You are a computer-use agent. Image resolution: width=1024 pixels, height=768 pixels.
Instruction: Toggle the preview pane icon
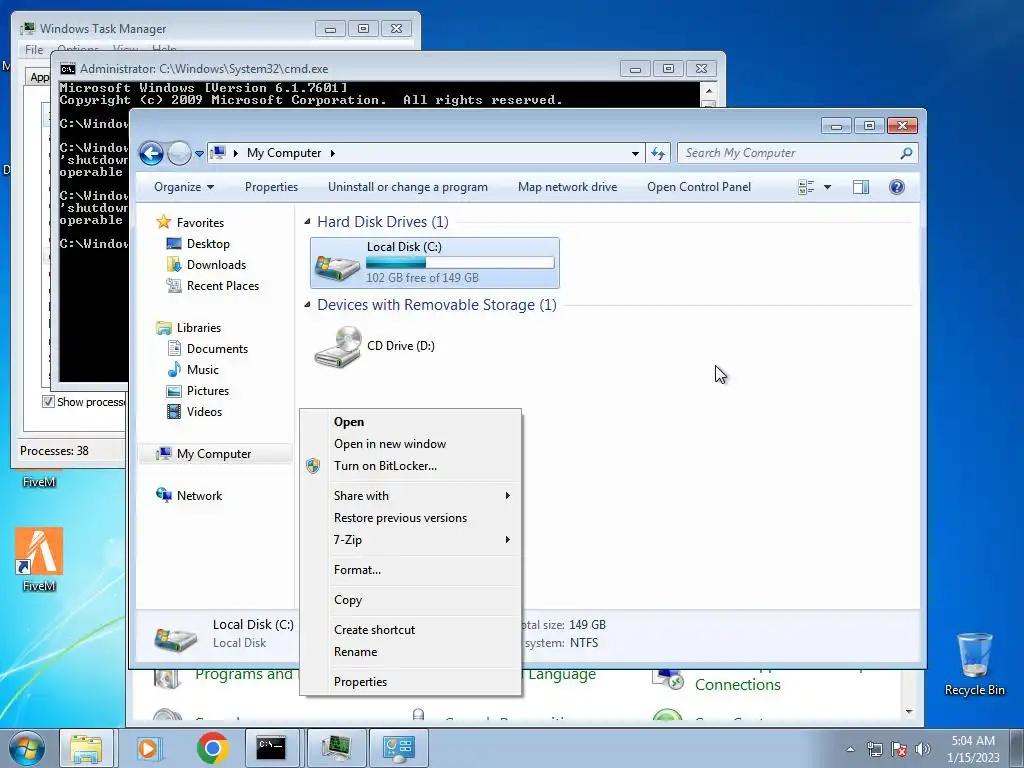pyautogui.click(x=861, y=187)
